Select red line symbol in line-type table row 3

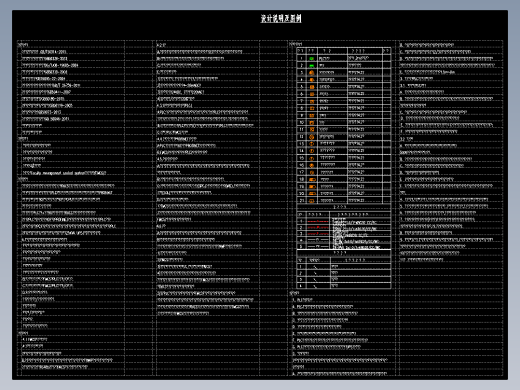pyautogui.click(x=318, y=234)
